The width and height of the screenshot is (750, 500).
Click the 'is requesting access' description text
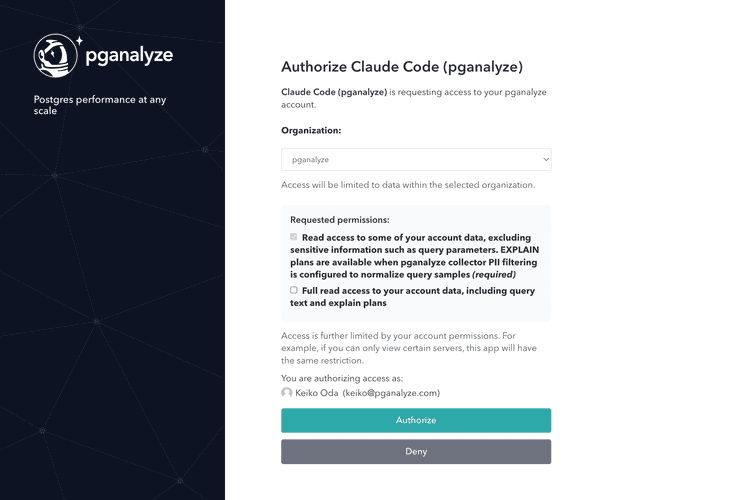(x=414, y=98)
